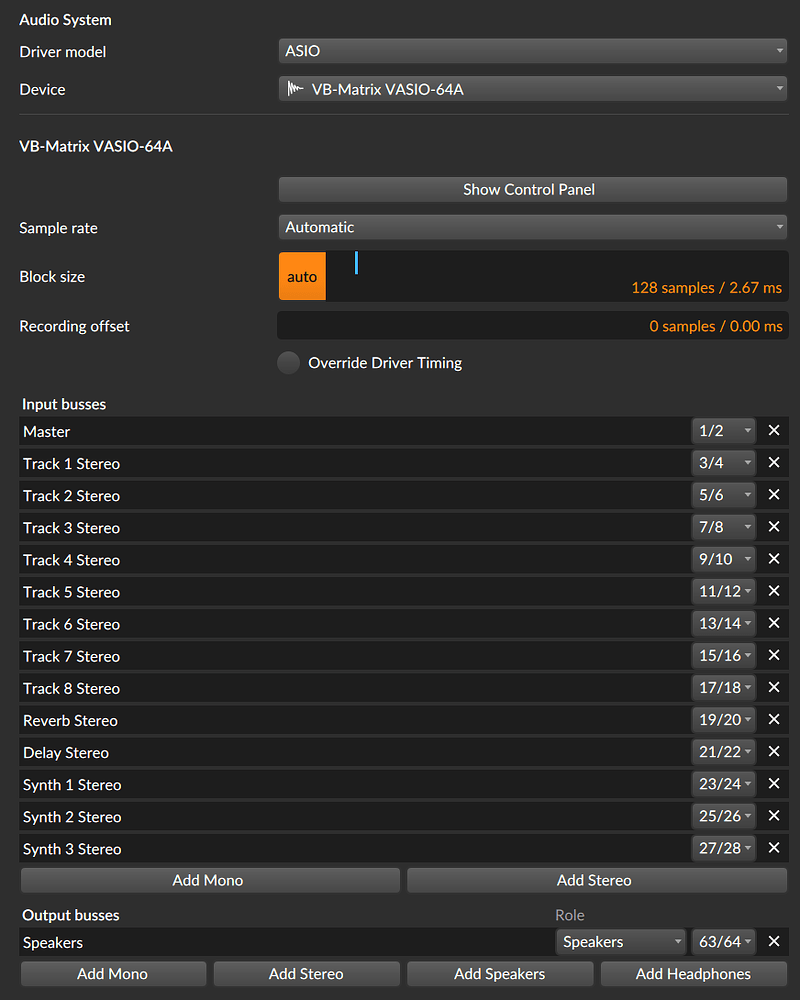Disable the auto block size mode

coord(301,275)
